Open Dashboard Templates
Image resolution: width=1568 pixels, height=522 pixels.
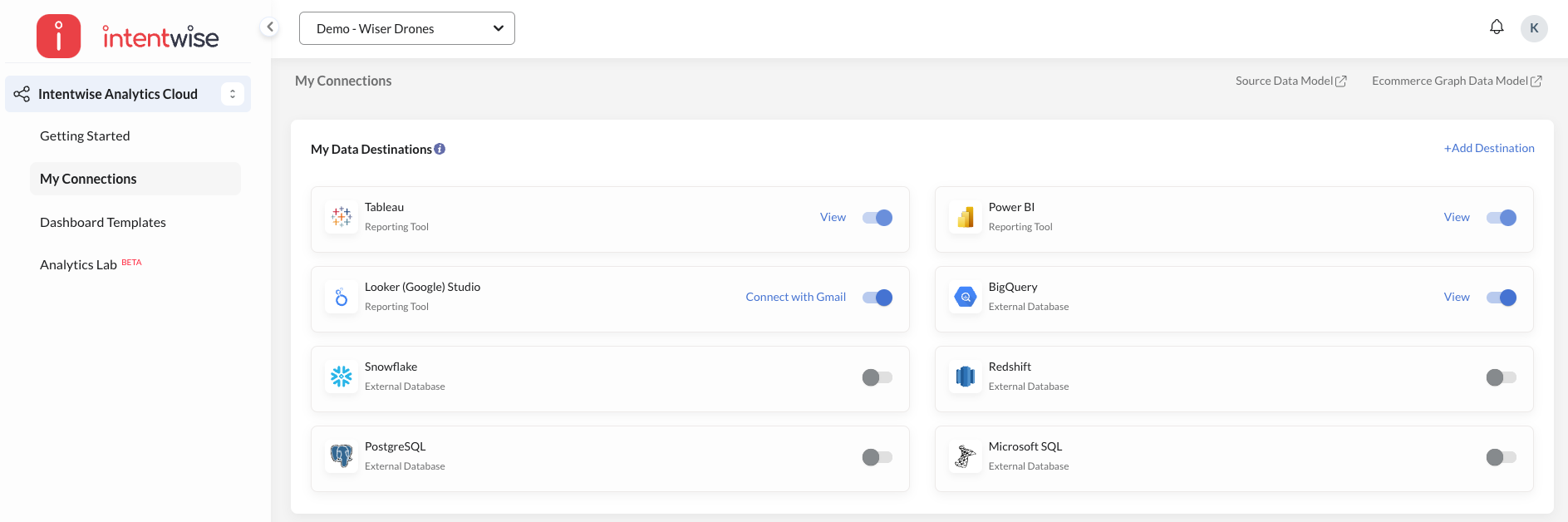pos(103,222)
